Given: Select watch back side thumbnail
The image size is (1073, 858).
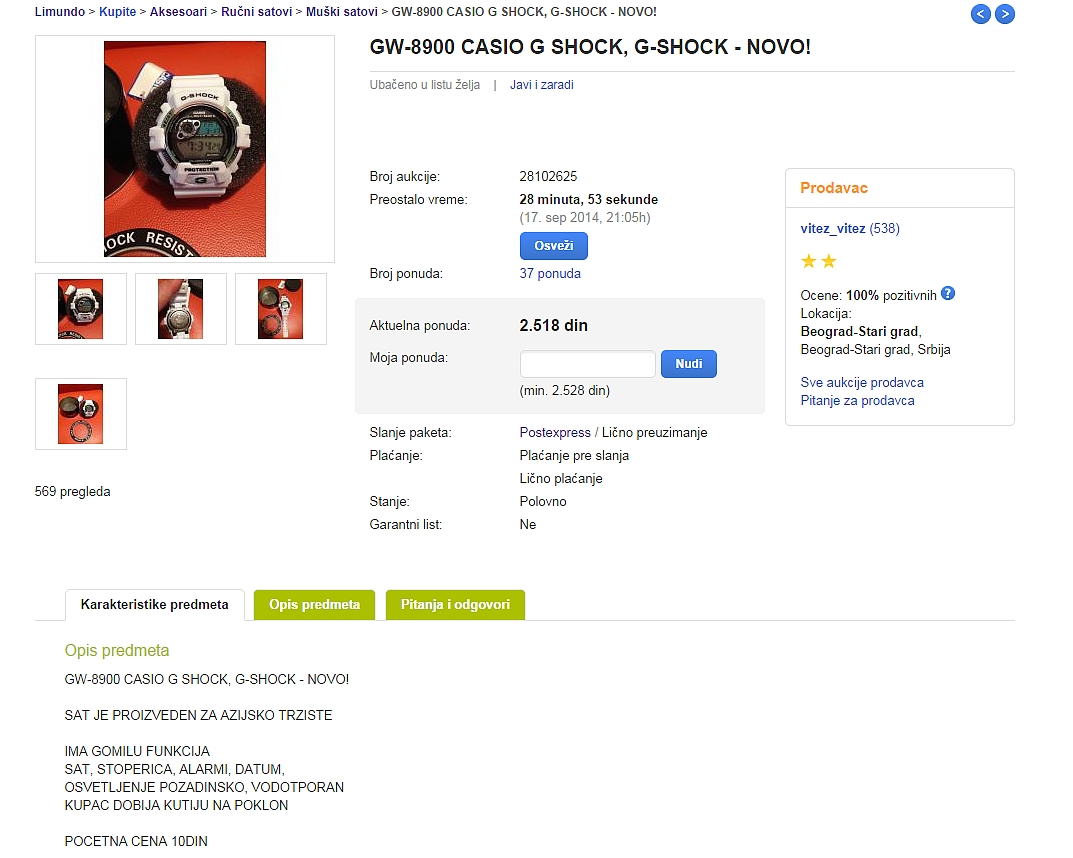Looking at the screenshot, I should pos(181,309).
